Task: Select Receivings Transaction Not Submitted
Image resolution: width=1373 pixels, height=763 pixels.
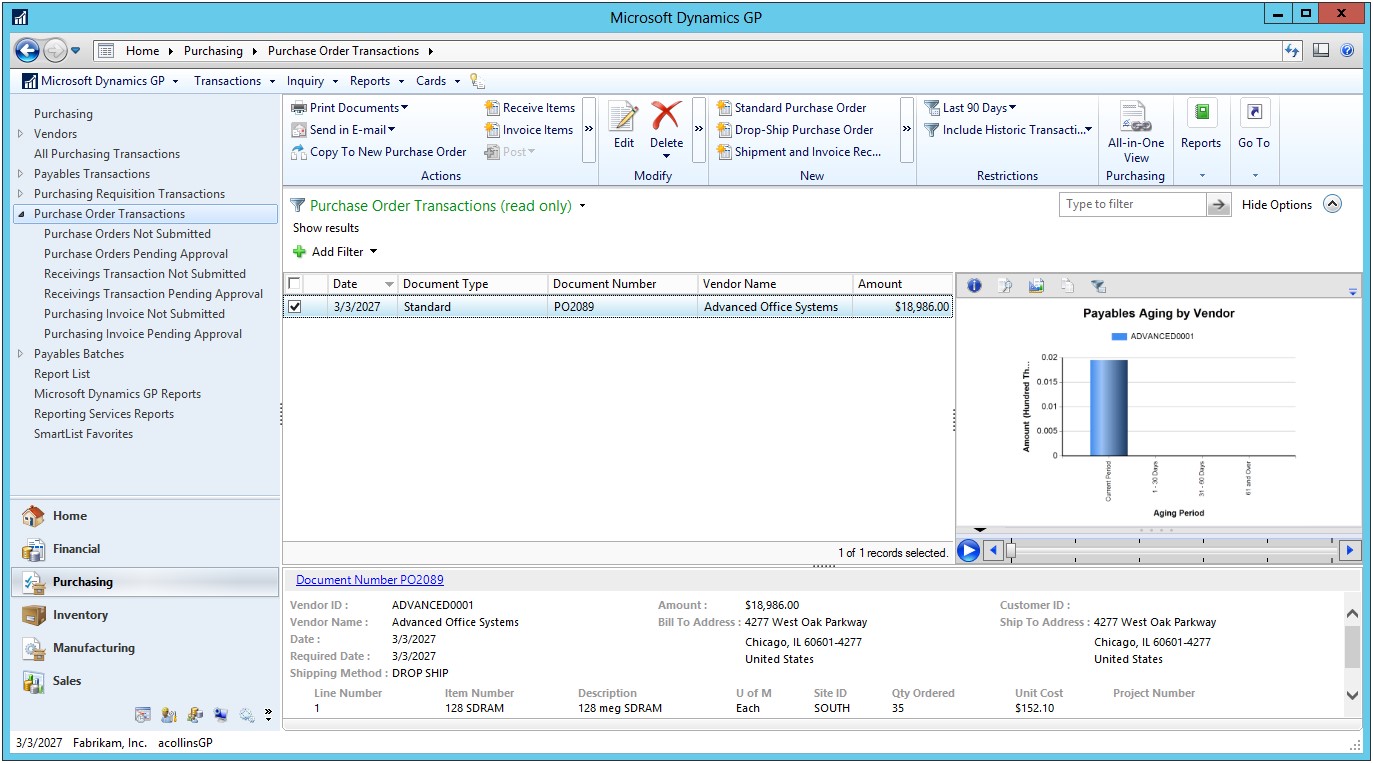Action: pos(145,274)
